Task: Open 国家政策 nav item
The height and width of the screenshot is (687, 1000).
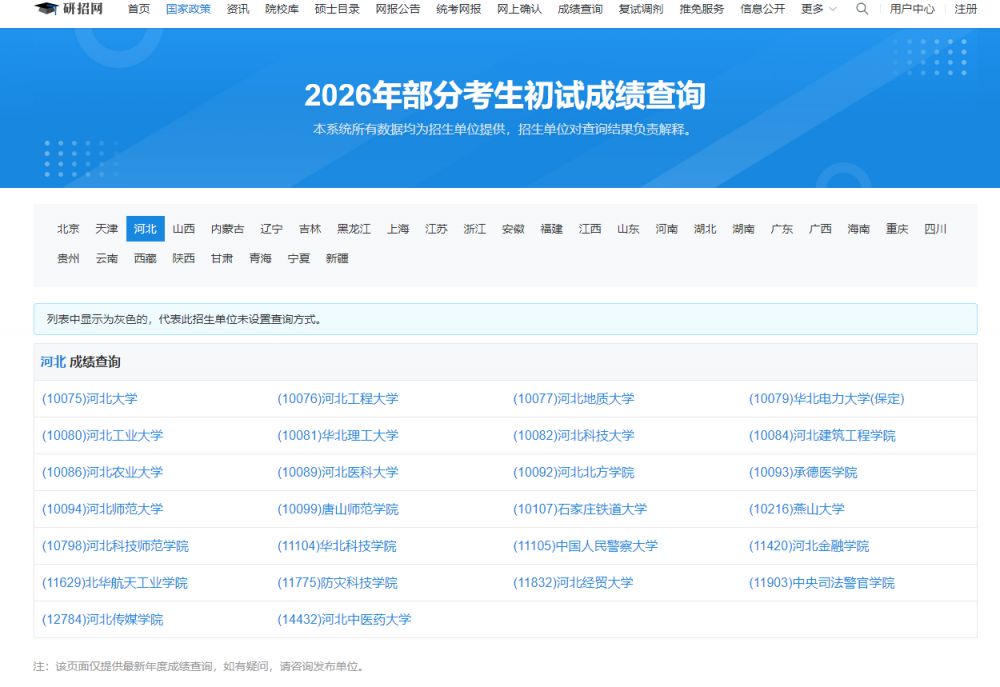Action: (188, 9)
